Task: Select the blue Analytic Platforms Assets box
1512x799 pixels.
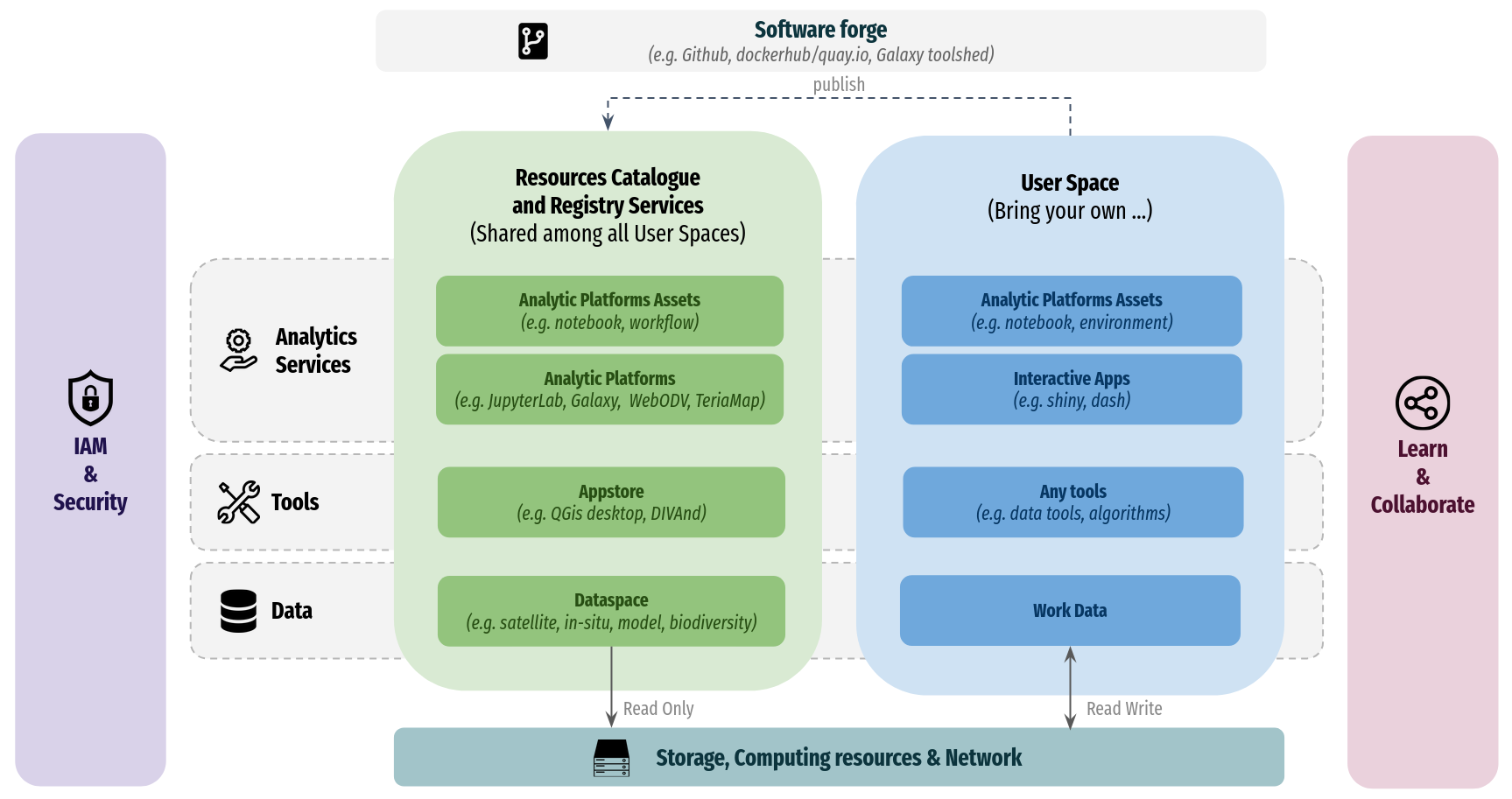Action: pyautogui.click(x=1072, y=311)
